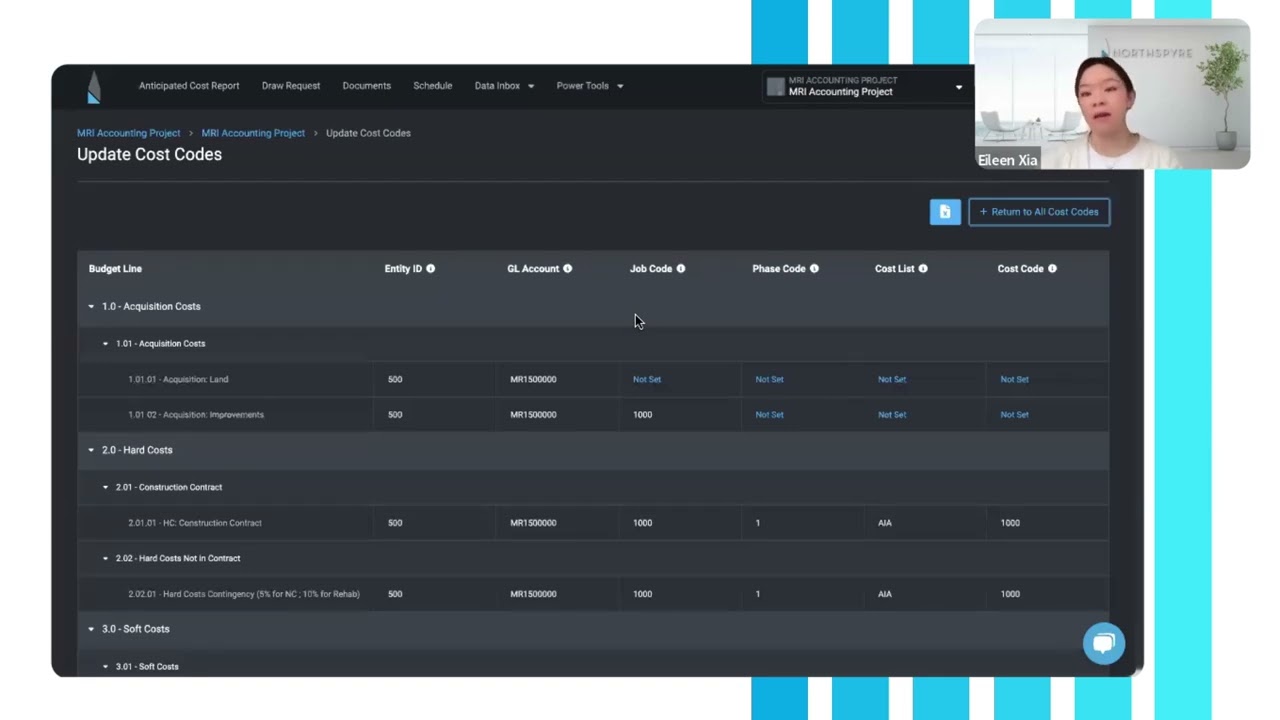The height and width of the screenshot is (720, 1280).
Task: Set Job Code for Acquisition: Land
Action: click(647, 380)
